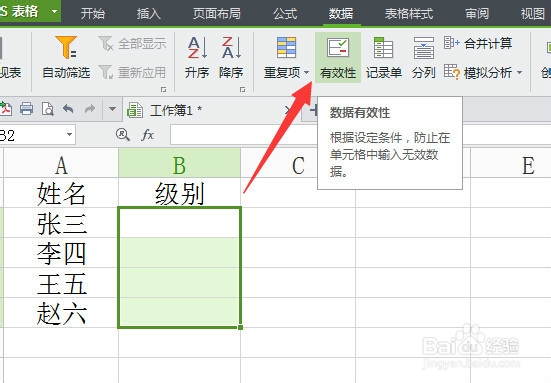Sort ascending with 升序 icon
The height and width of the screenshot is (383, 551).
tap(197, 47)
